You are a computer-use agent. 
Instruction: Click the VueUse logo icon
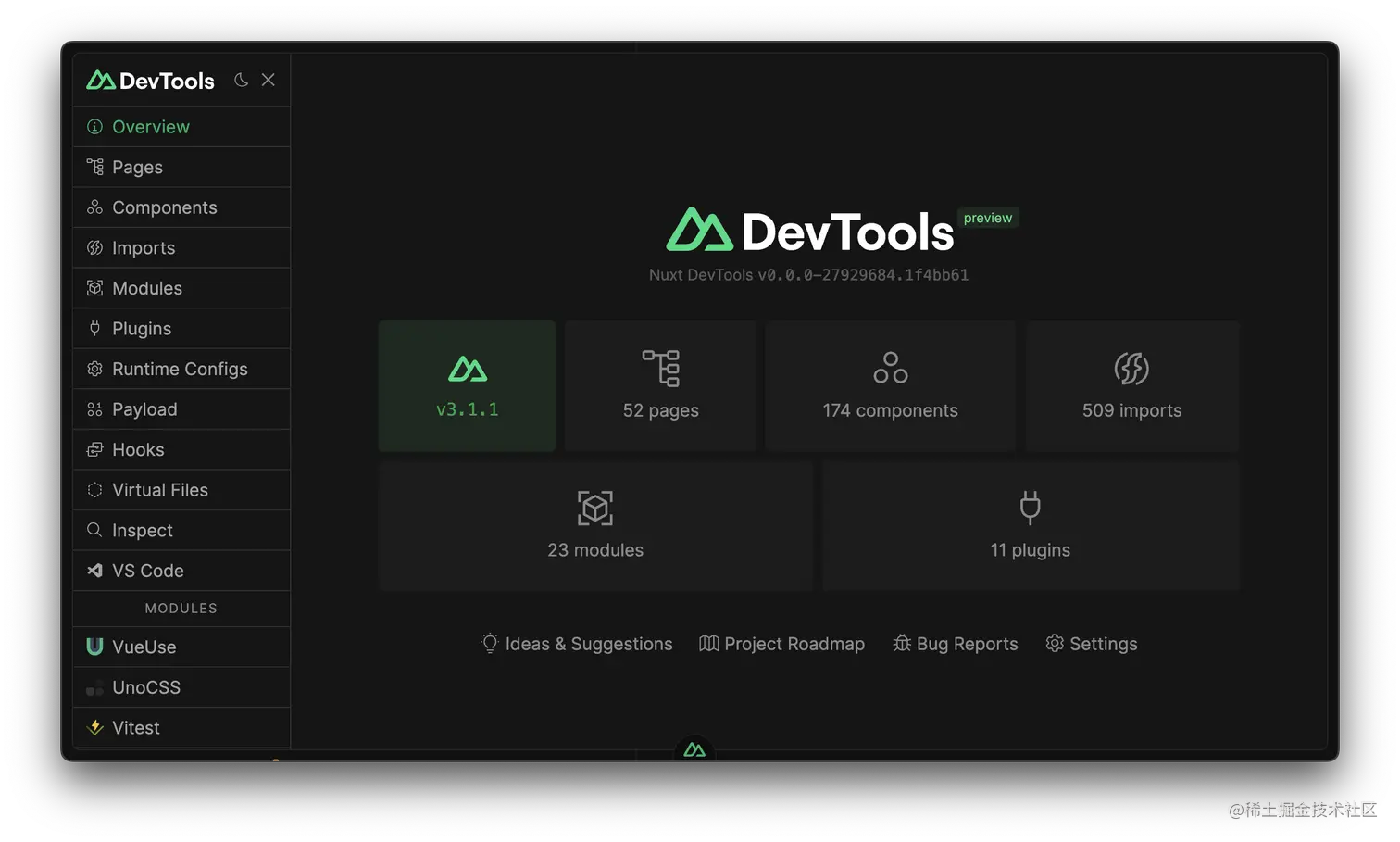(x=94, y=647)
